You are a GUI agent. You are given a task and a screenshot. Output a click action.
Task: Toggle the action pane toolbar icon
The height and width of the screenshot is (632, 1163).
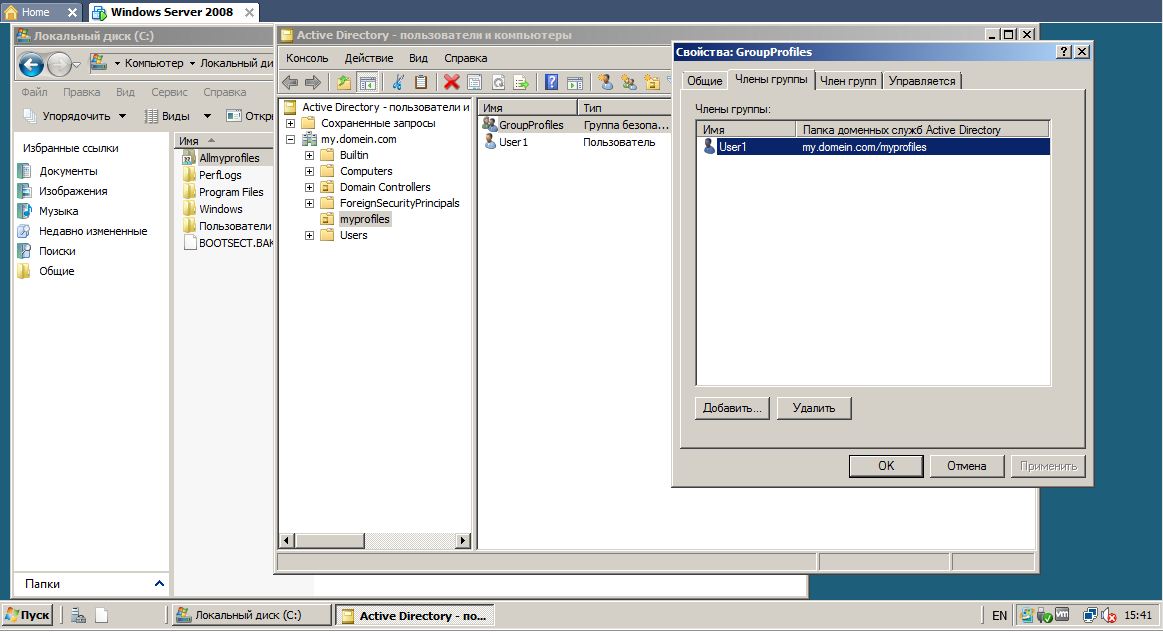[575, 82]
